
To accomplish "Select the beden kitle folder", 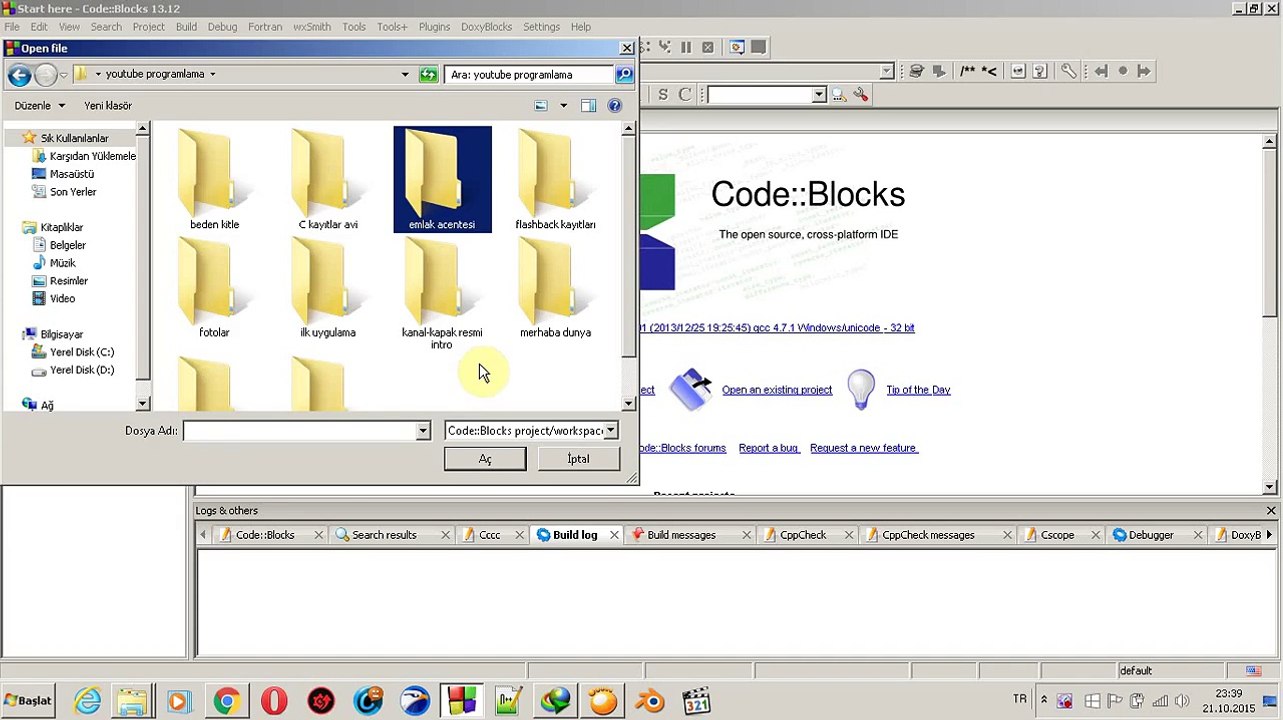I will coord(214,180).
